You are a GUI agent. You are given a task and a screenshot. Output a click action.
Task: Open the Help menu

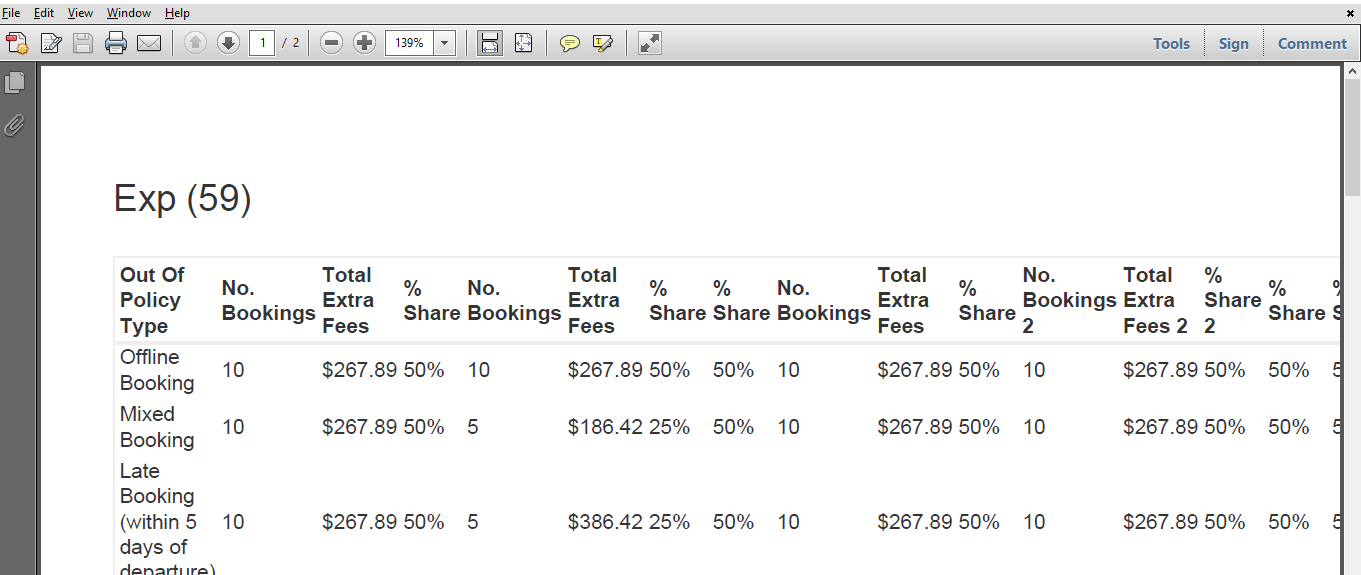click(x=177, y=13)
